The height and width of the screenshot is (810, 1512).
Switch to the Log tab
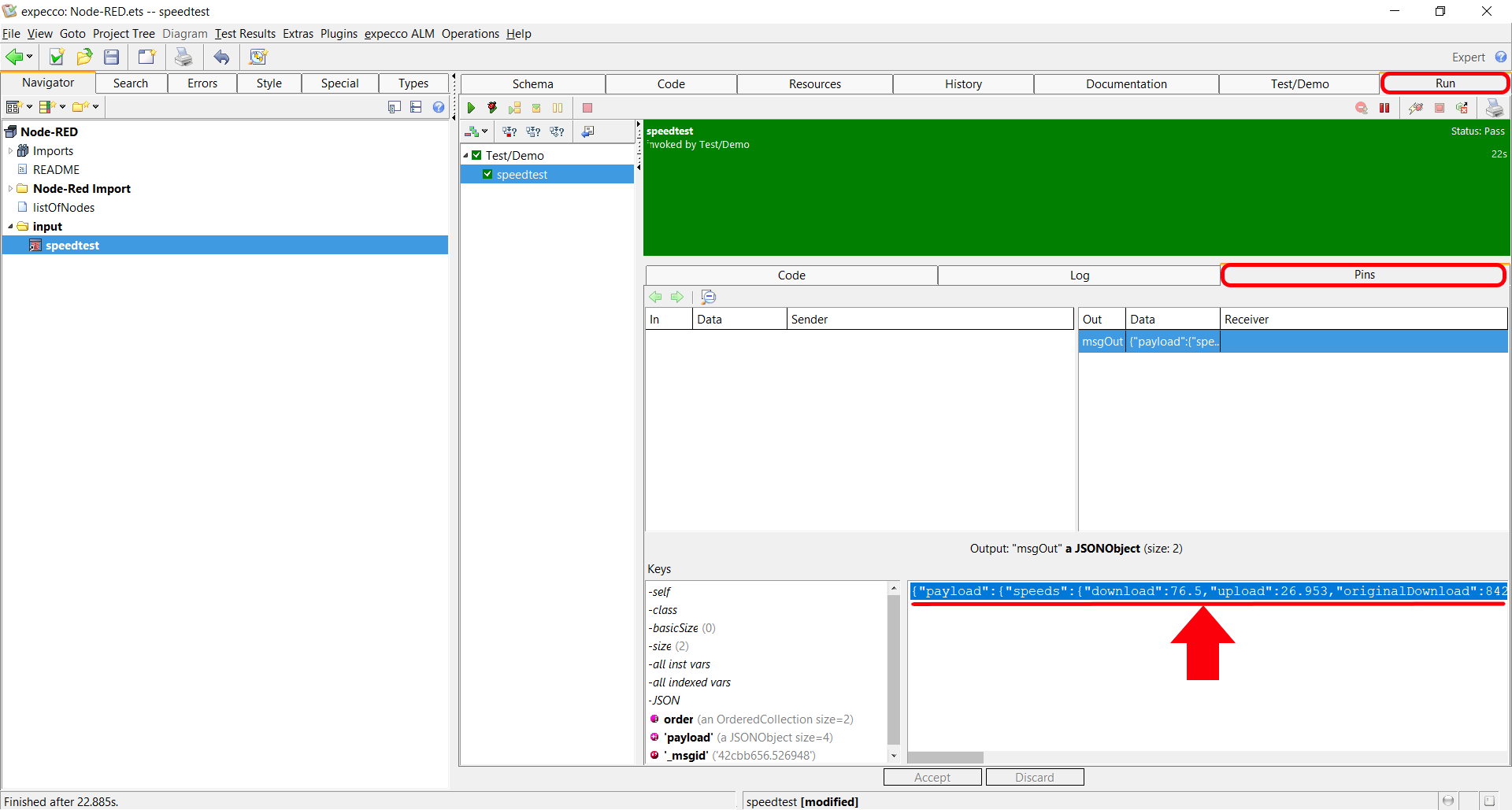coord(1079,276)
